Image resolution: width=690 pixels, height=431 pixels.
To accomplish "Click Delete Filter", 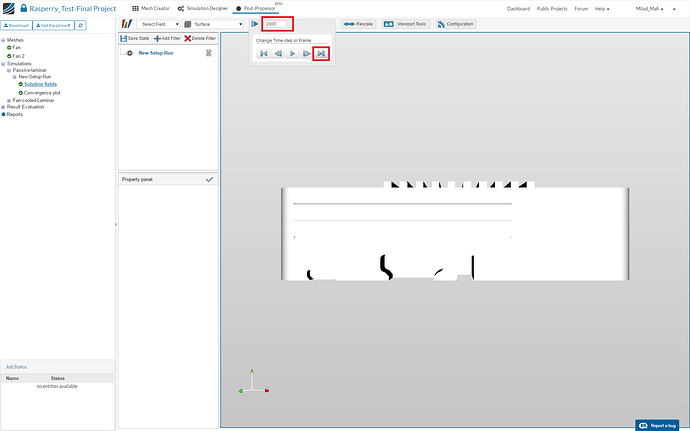I will [200, 39].
